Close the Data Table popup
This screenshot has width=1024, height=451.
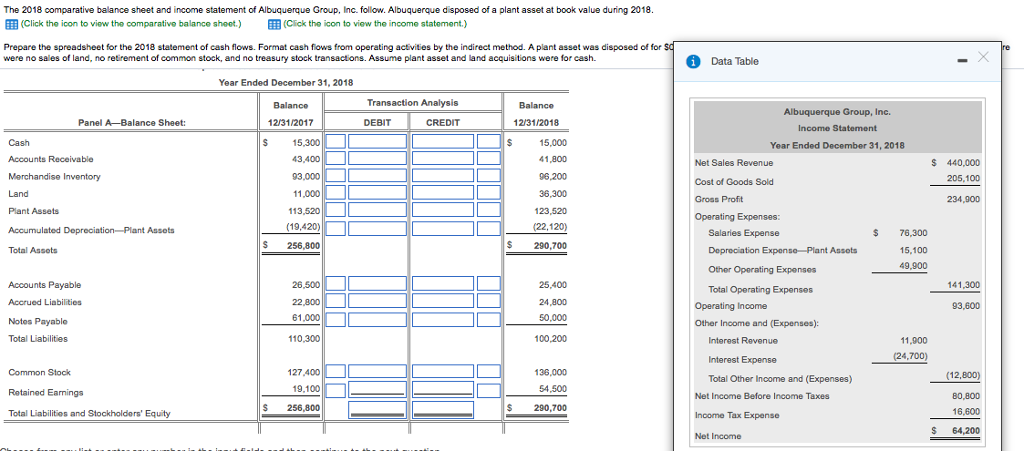click(983, 57)
